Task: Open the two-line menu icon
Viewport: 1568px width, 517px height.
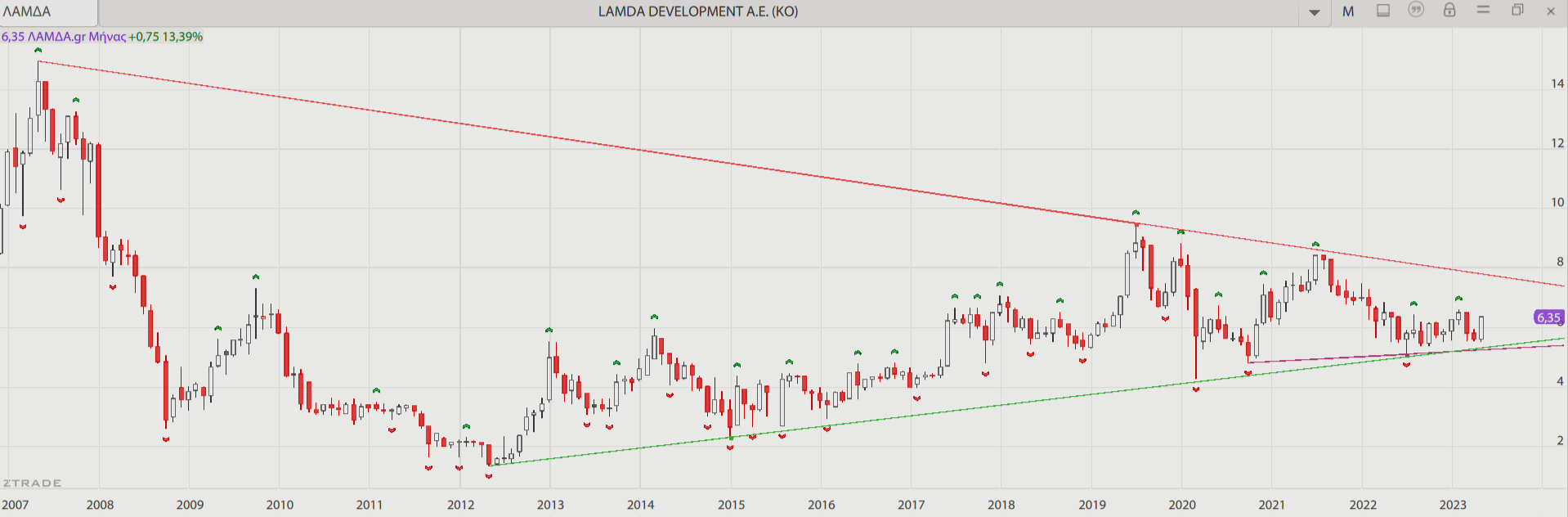Action: point(1483,10)
